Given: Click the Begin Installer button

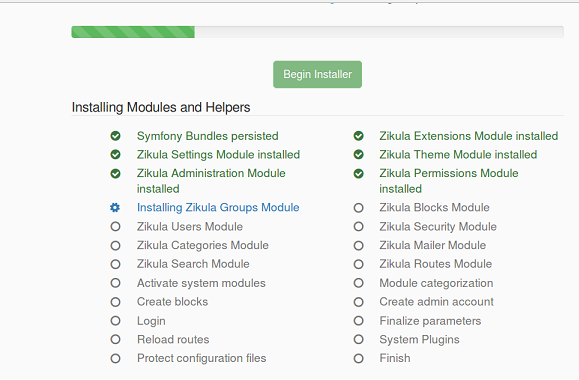Looking at the screenshot, I should (x=317, y=75).
